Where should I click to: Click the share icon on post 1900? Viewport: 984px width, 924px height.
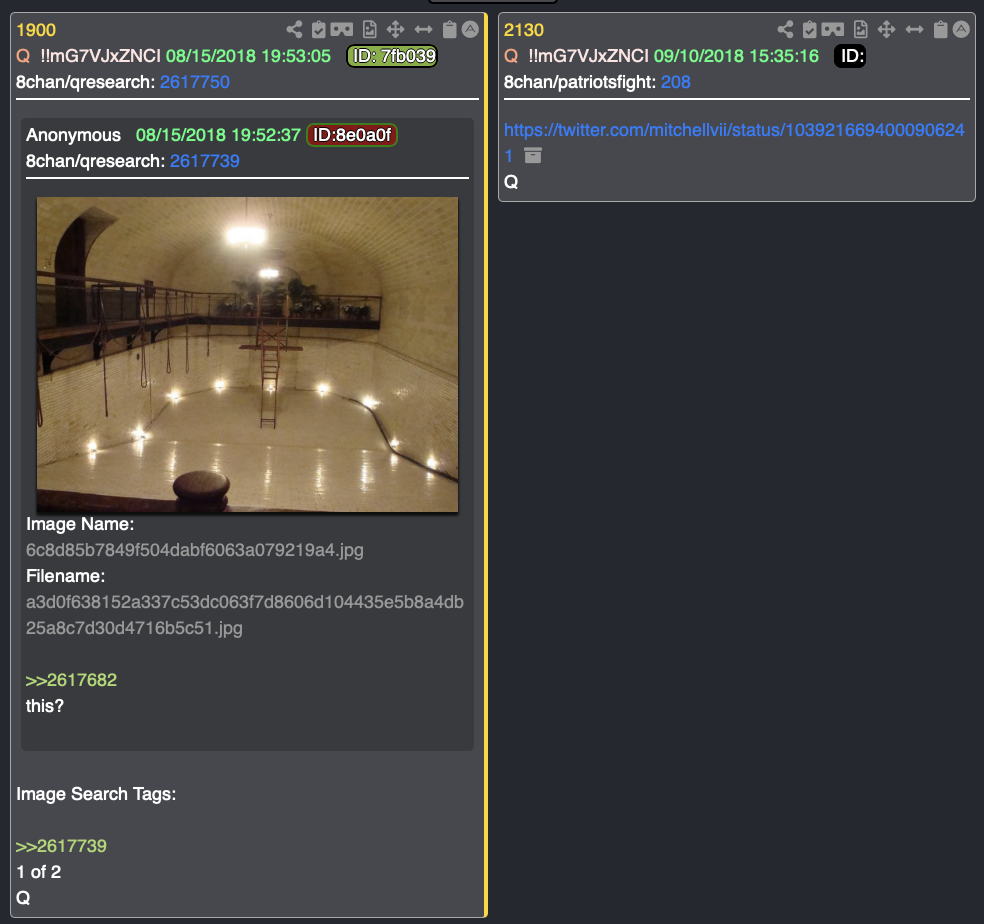click(294, 30)
